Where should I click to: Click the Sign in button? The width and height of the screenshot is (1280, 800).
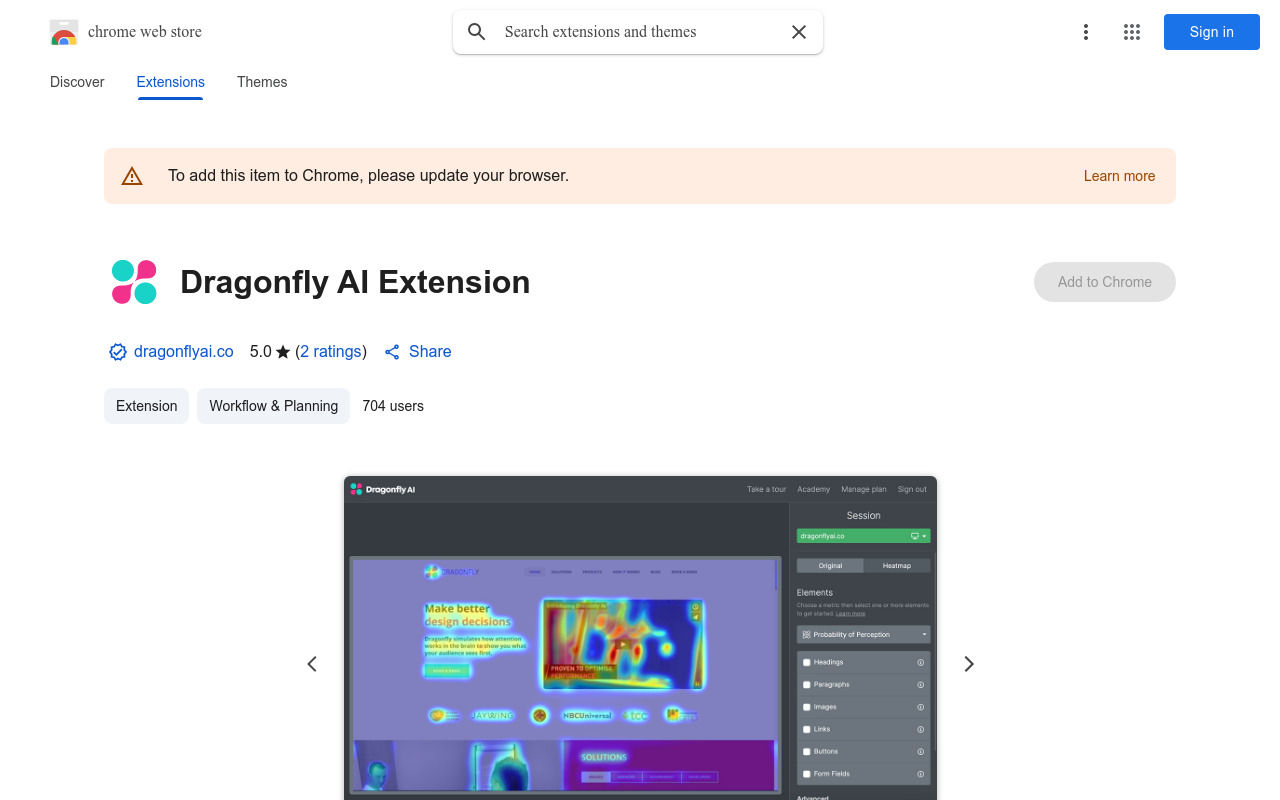(x=1212, y=32)
